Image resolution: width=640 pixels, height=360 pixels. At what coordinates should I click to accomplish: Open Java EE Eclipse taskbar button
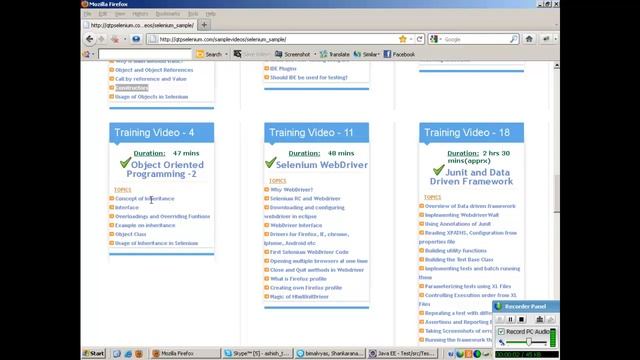pyautogui.click(x=402, y=353)
